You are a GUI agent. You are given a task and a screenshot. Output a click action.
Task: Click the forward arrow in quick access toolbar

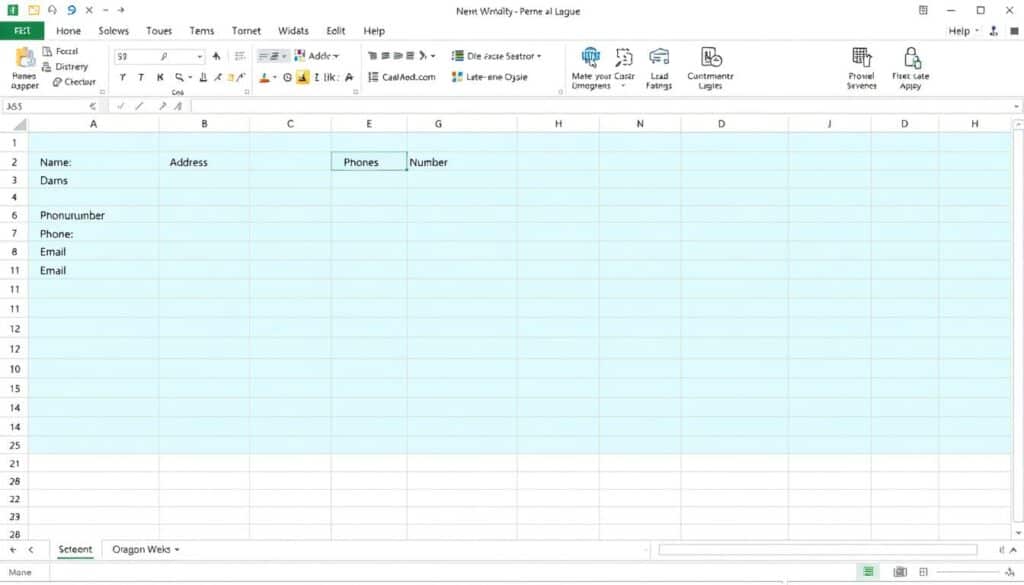[121, 10]
